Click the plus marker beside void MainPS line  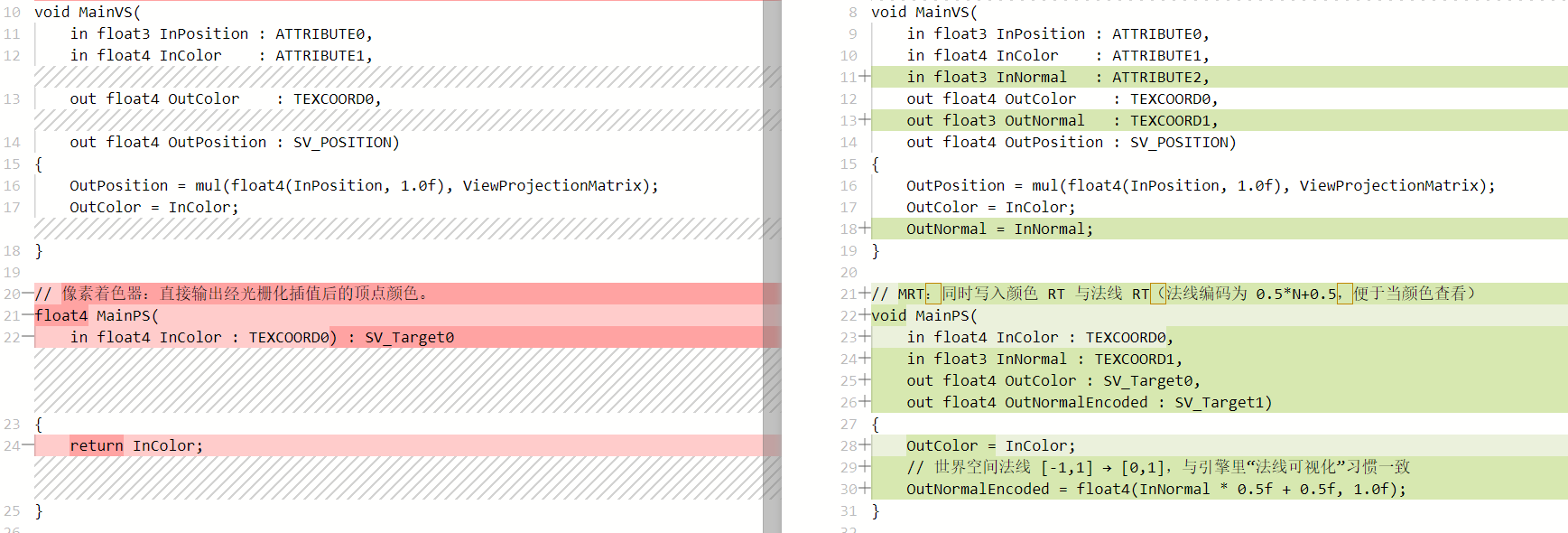click(865, 315)
